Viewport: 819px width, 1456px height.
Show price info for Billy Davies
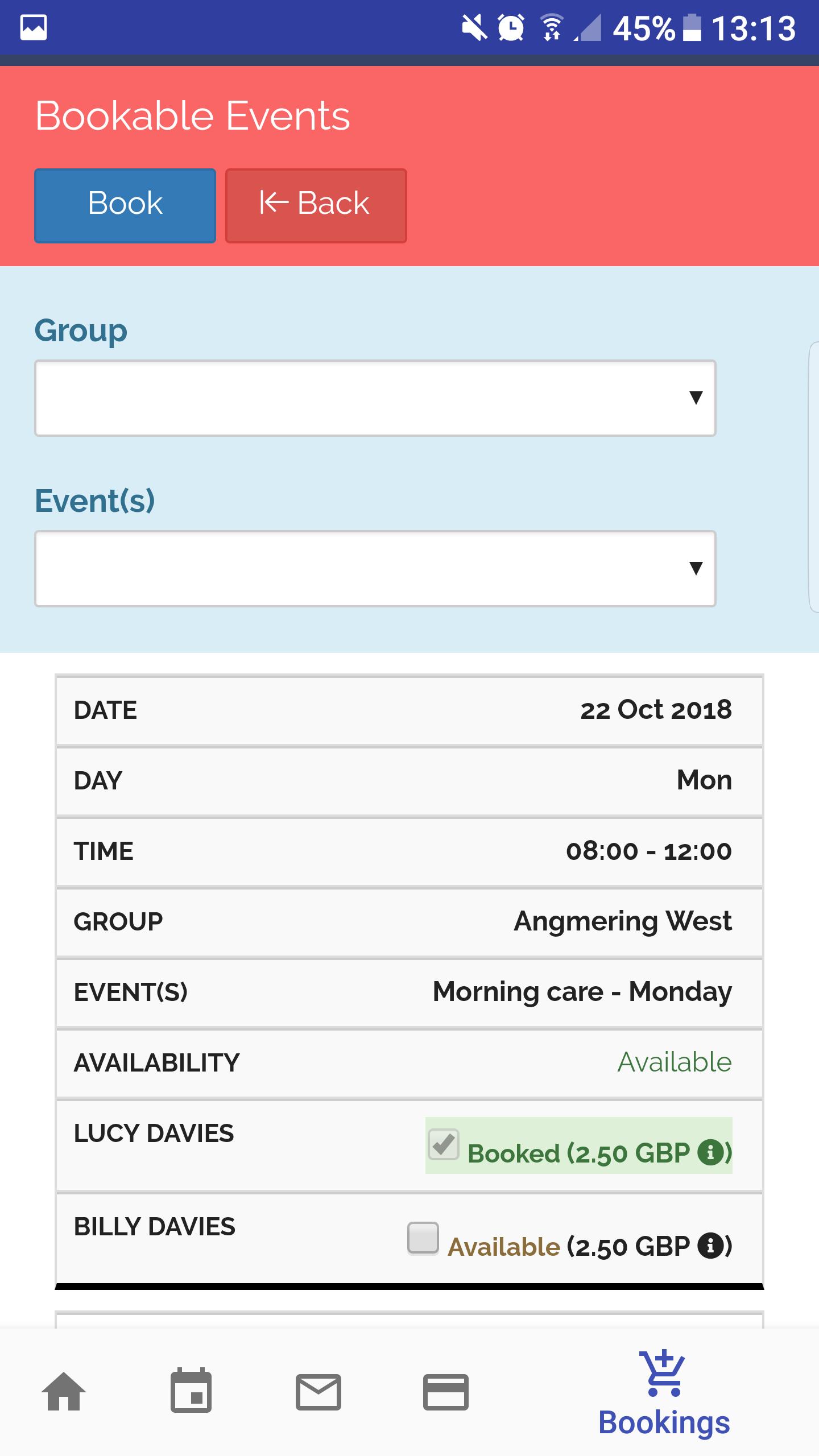click(x=710, y=1246)
